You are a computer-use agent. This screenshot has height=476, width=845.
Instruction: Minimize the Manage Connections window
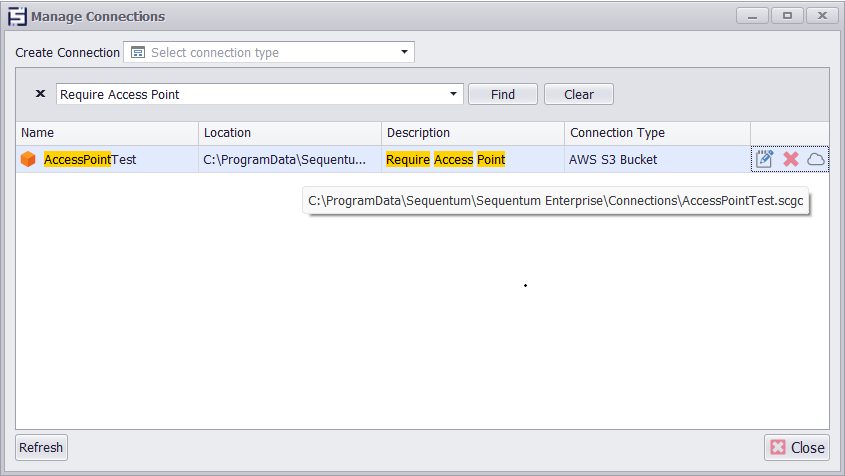(752, 16)
